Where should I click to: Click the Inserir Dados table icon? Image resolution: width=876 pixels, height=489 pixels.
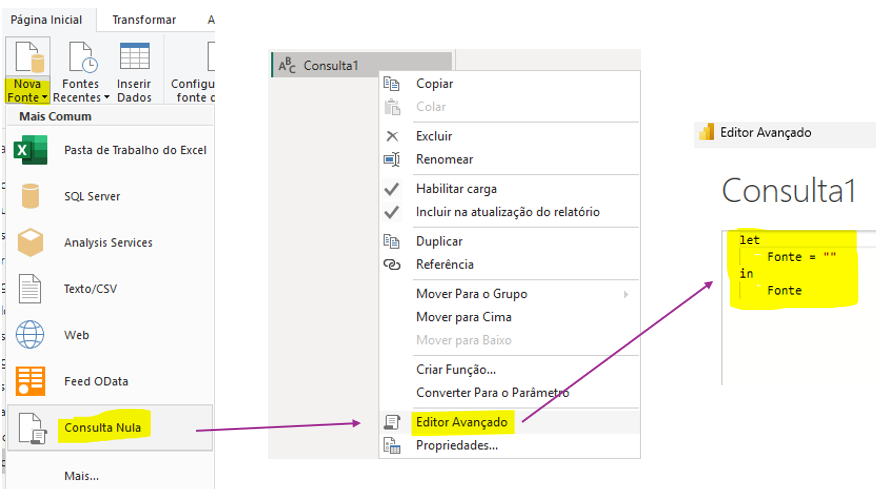134,58
